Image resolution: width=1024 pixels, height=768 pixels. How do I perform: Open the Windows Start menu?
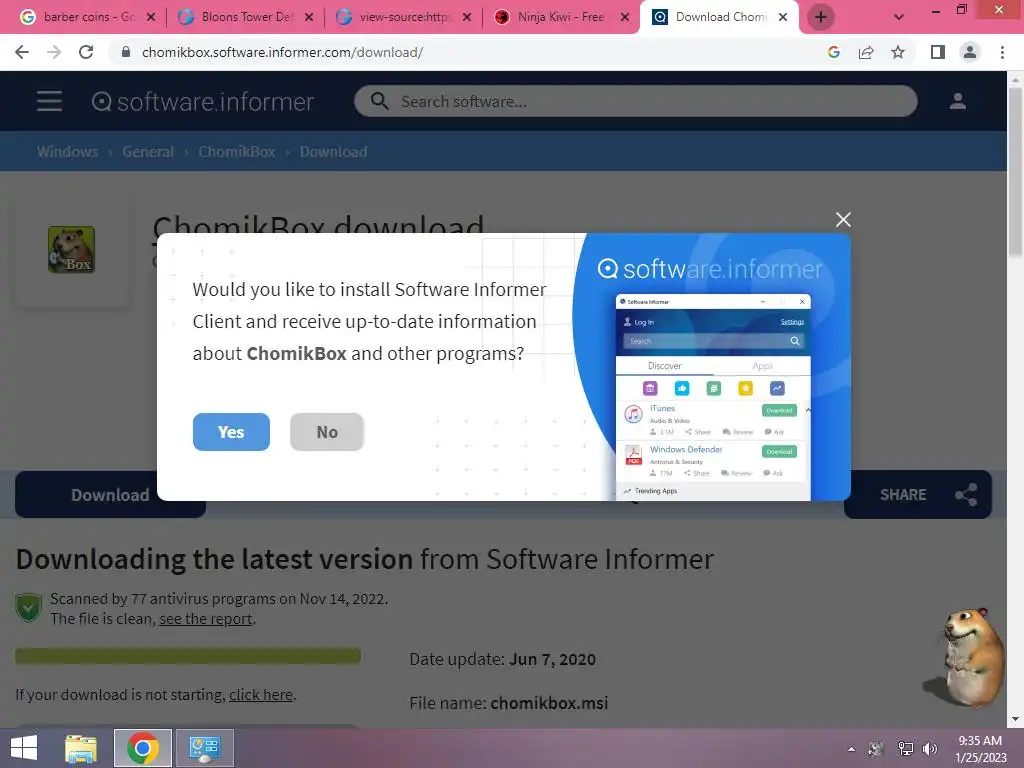click(x=24, y=748)
